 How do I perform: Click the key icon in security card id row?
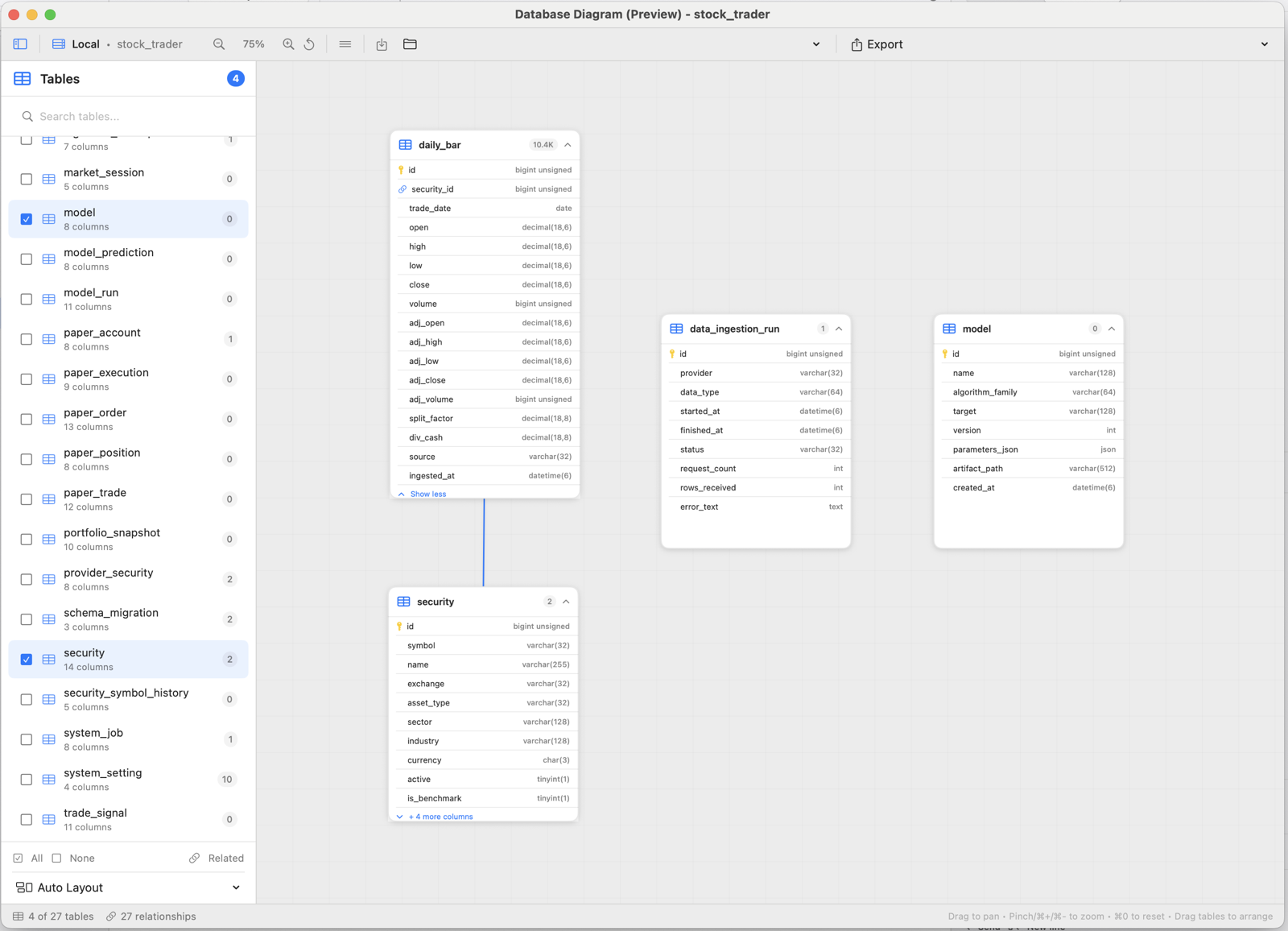pyautogui.click(x=399, y=627)
